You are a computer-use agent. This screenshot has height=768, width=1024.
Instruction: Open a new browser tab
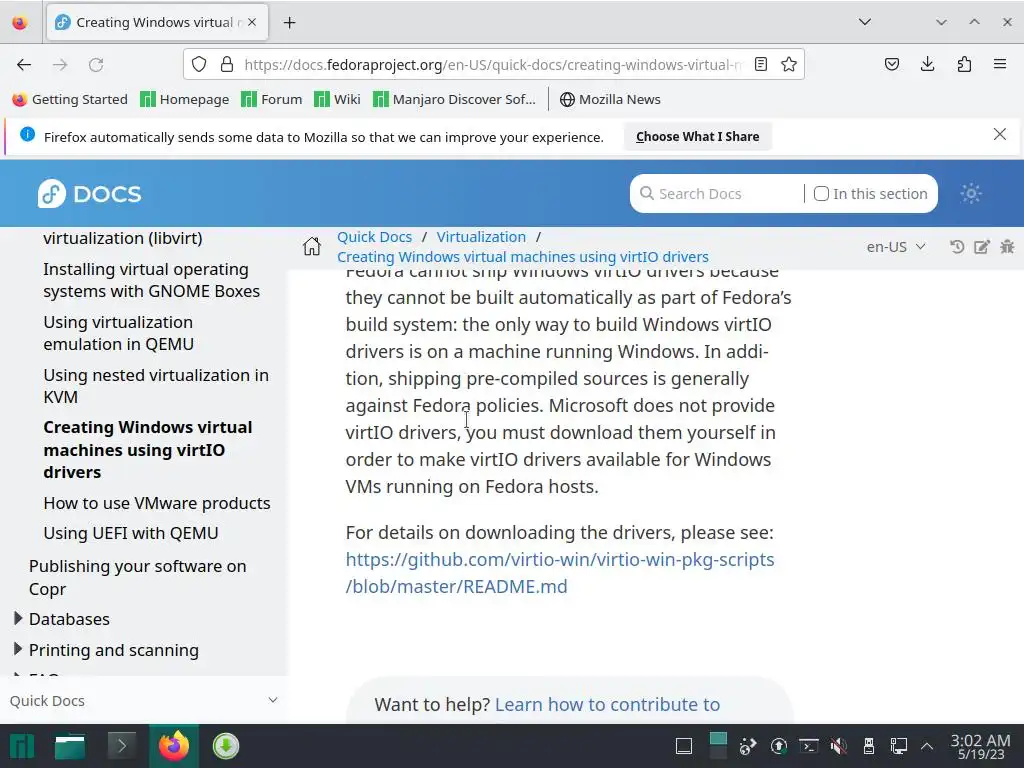(289, 23)
